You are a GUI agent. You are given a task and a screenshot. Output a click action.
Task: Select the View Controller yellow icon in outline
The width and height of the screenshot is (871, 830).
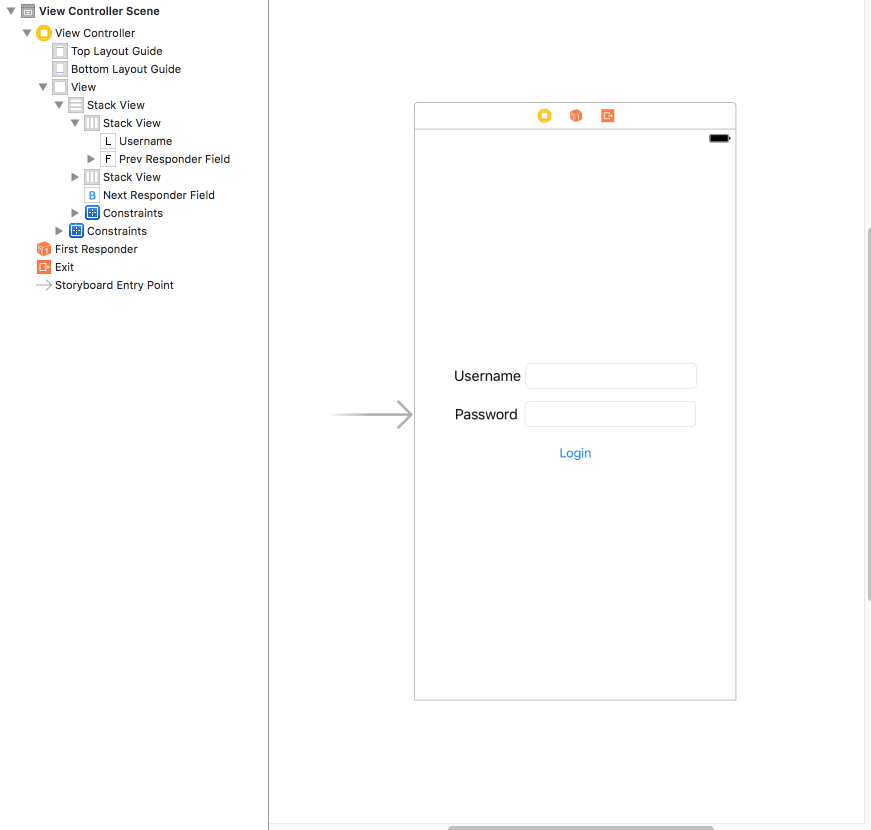(x=43, y=32)
